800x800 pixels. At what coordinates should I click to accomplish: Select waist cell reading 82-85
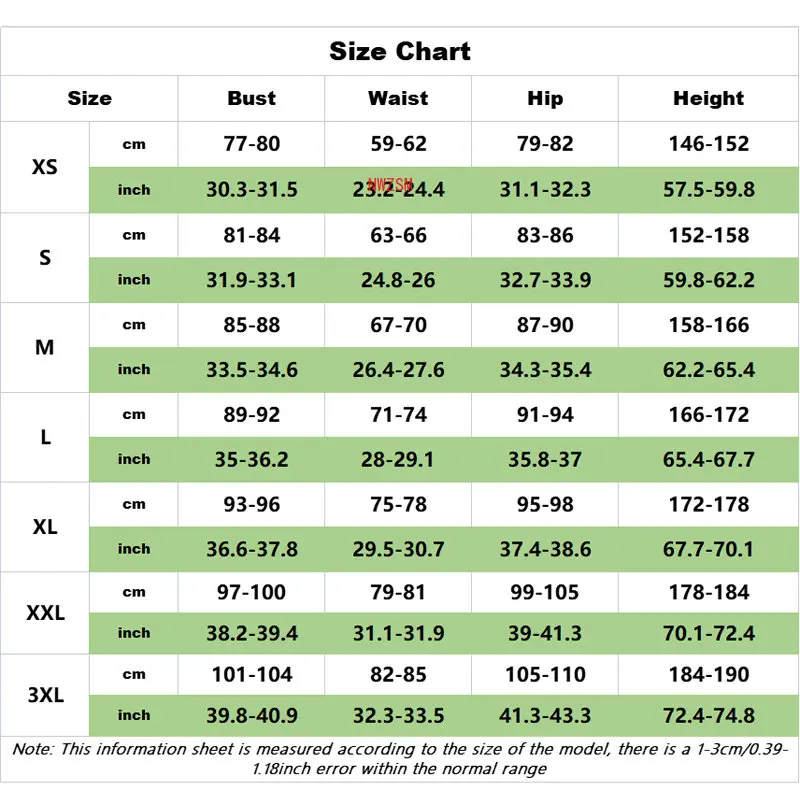tap(398, 674)
